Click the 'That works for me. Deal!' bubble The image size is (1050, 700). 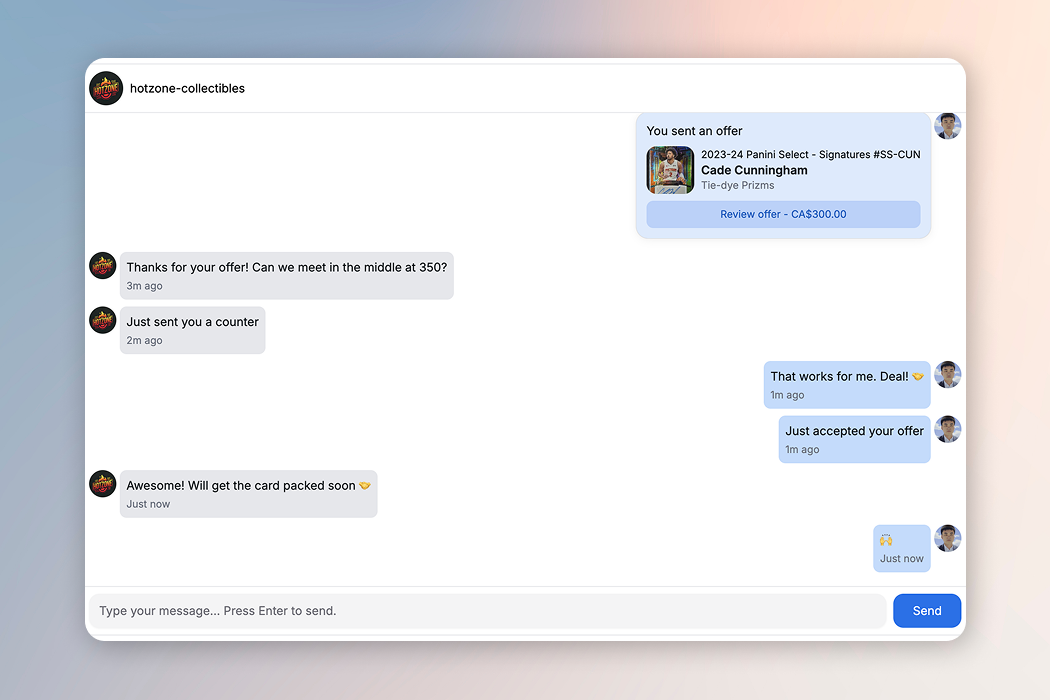pyautogui.click(x=846, y=384)
